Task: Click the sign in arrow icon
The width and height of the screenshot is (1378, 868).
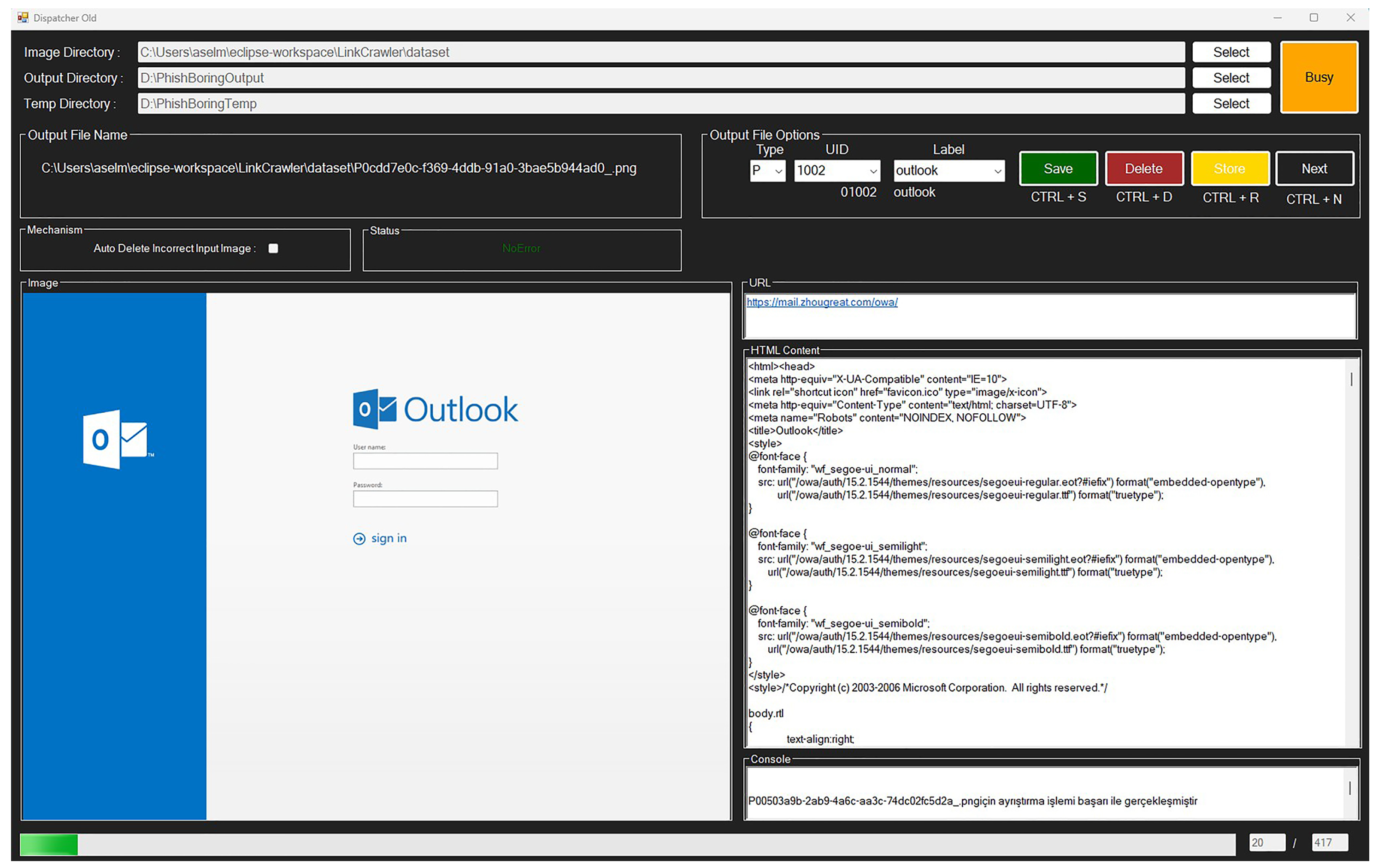Action: click(x=359, y=539)
